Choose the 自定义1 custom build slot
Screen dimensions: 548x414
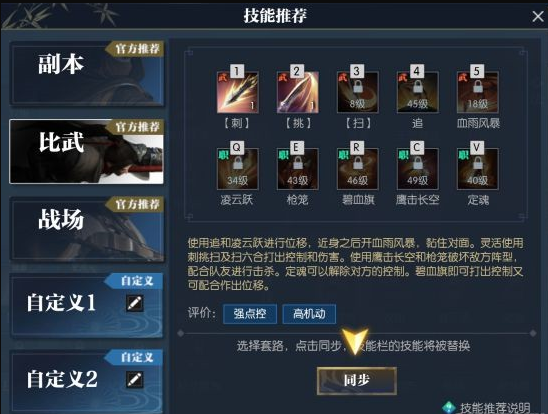coord(87,305)
